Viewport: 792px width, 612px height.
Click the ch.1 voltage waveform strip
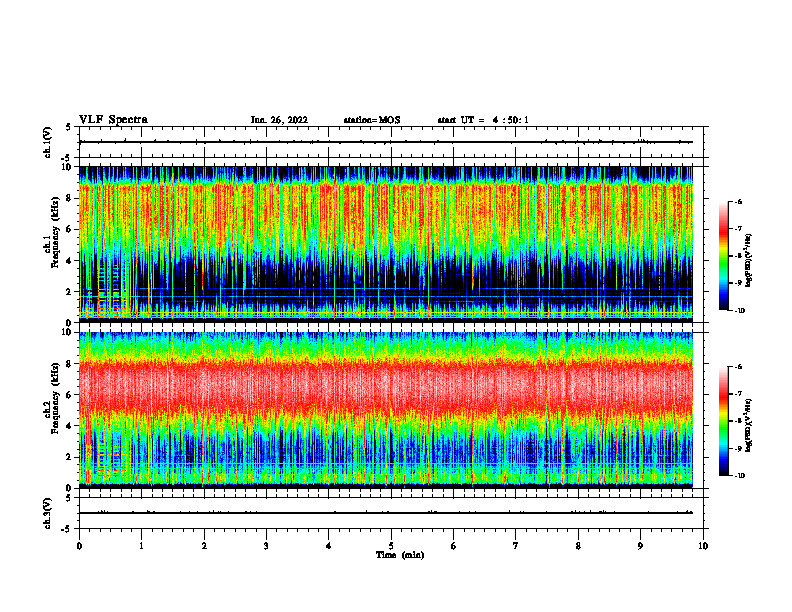391,142
